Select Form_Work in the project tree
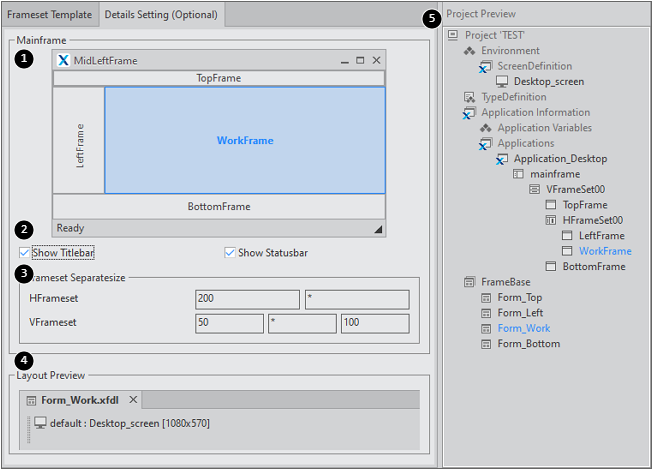Image resolution: width=652 pixels, height=469 pixels. pyautogui.click(x=524, y=328)
